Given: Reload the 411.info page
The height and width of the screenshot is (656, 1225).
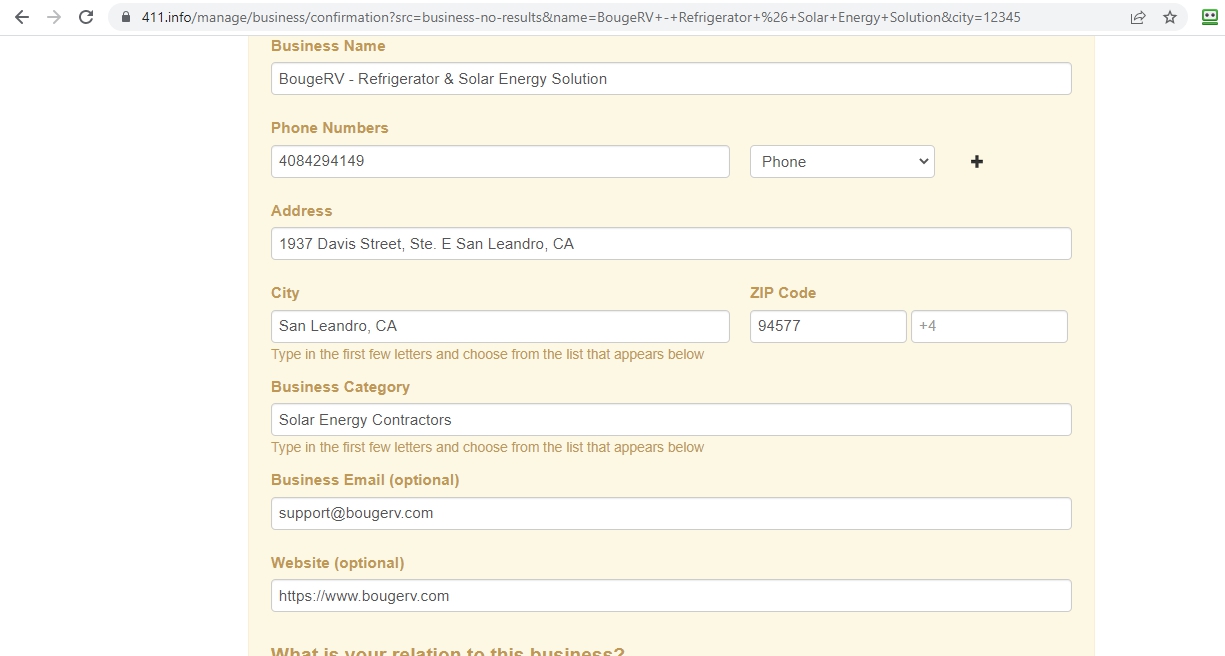Looking at the screenshot, I should tap(86, 17).
